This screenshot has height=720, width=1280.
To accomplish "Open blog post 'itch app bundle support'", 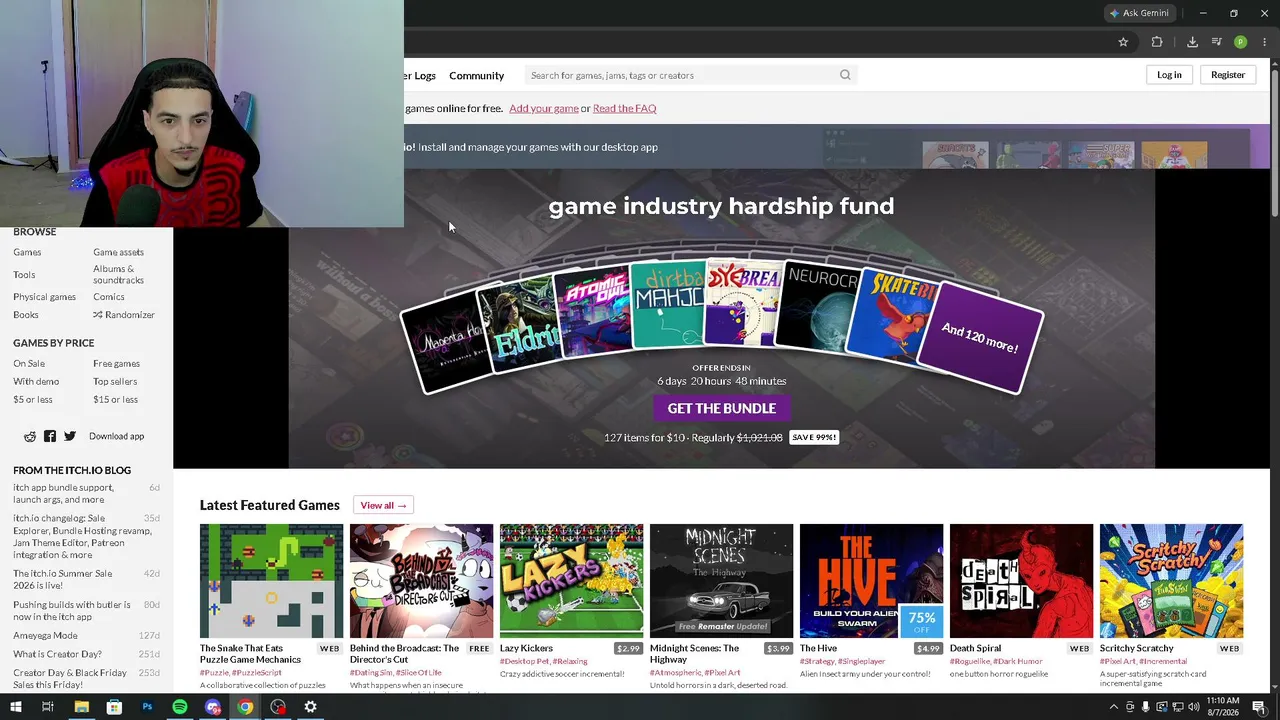I will [63, 493].
